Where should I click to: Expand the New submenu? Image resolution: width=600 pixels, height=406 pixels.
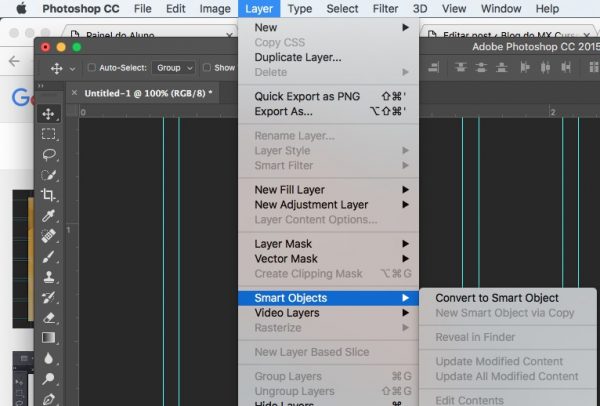tap(328, 28)
